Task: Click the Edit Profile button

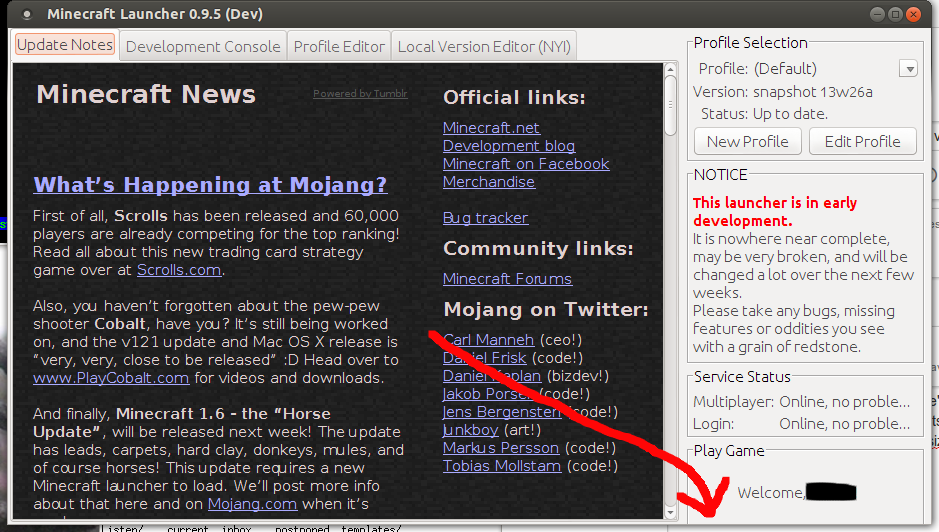Action: 862,142
